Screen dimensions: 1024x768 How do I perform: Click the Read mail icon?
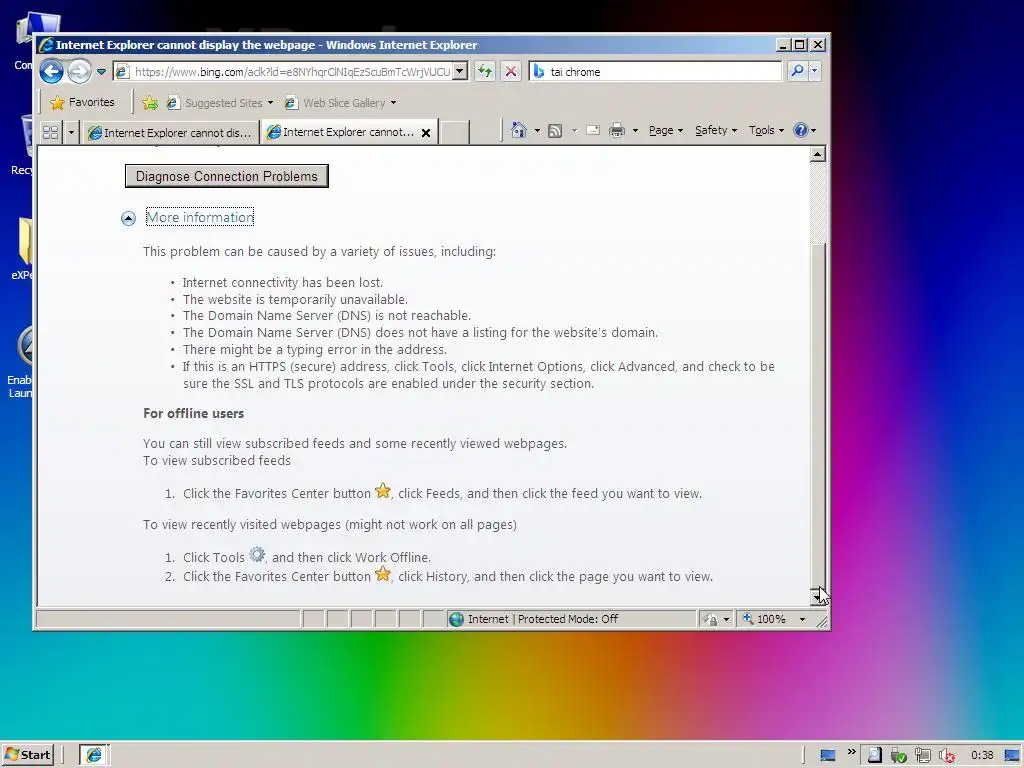pos(593,130)
